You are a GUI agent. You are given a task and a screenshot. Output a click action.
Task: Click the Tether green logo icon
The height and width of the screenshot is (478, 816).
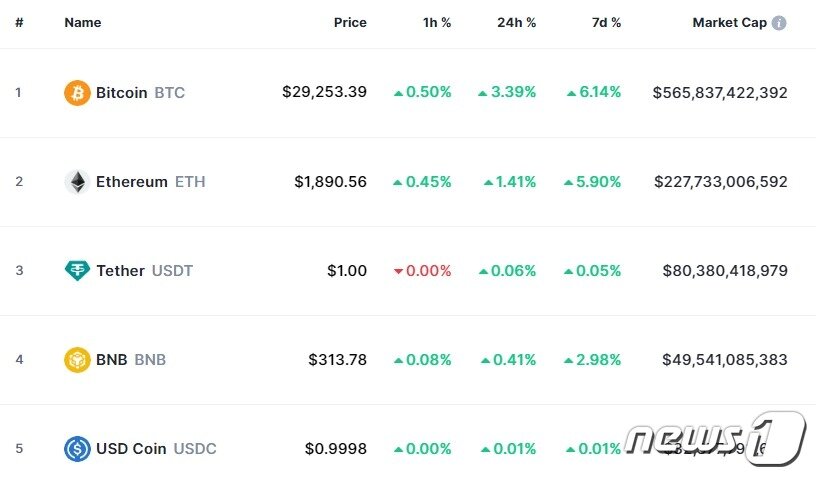click(77, 270)
